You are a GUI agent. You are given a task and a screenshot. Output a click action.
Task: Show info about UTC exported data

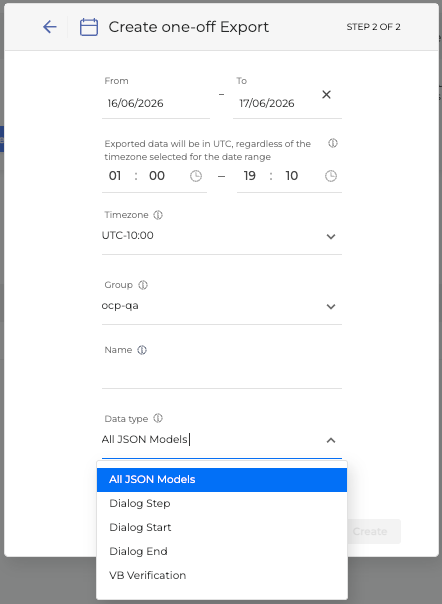pos(333,143)
